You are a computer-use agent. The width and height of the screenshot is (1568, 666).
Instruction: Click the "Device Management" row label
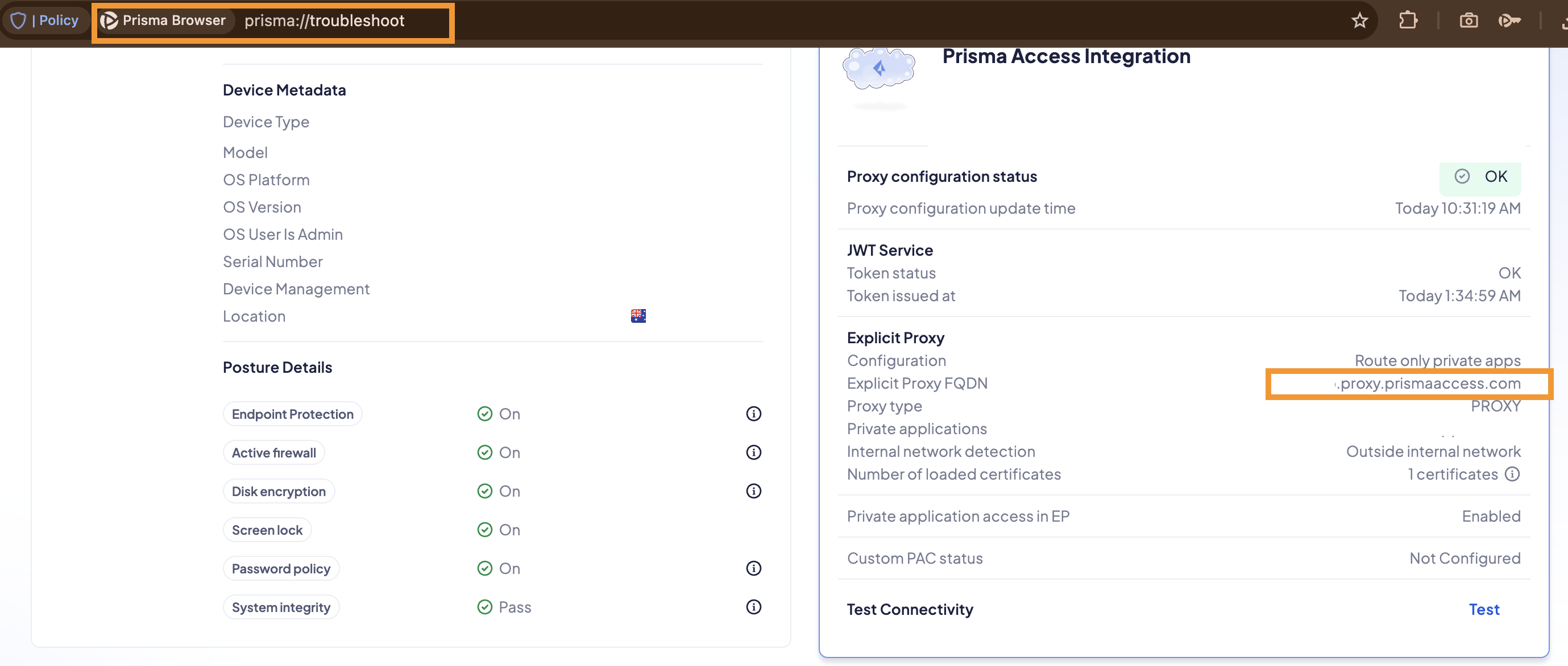pyautogui.click(x=296, y=289)
